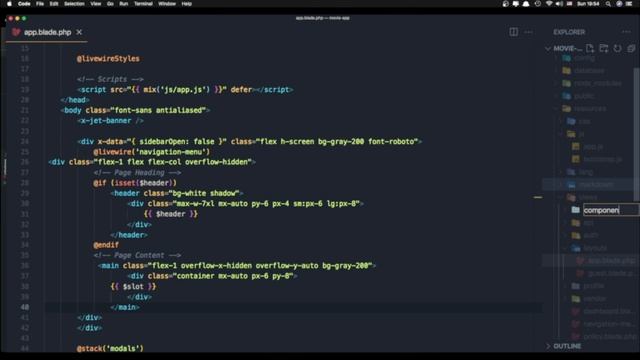Open the editor More Actions ellipsis
The image size is (640, 360).
[529, 32]
